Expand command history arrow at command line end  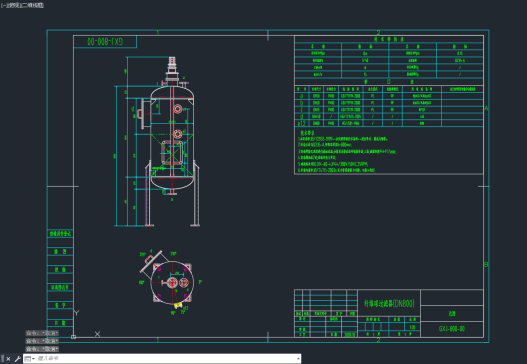(298, 359)
